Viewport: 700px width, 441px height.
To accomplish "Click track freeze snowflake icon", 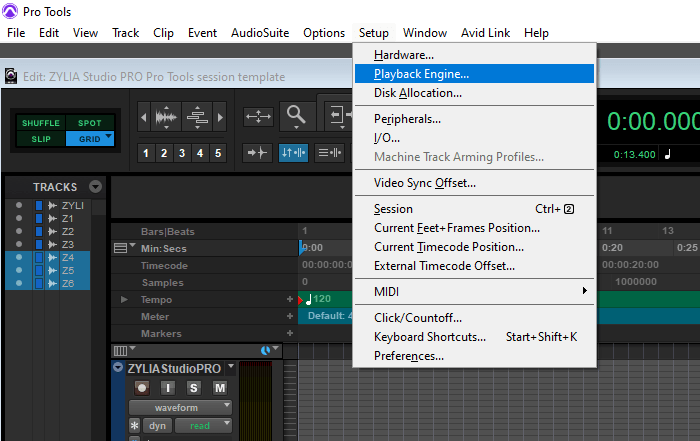I will (x=134, y=425).
